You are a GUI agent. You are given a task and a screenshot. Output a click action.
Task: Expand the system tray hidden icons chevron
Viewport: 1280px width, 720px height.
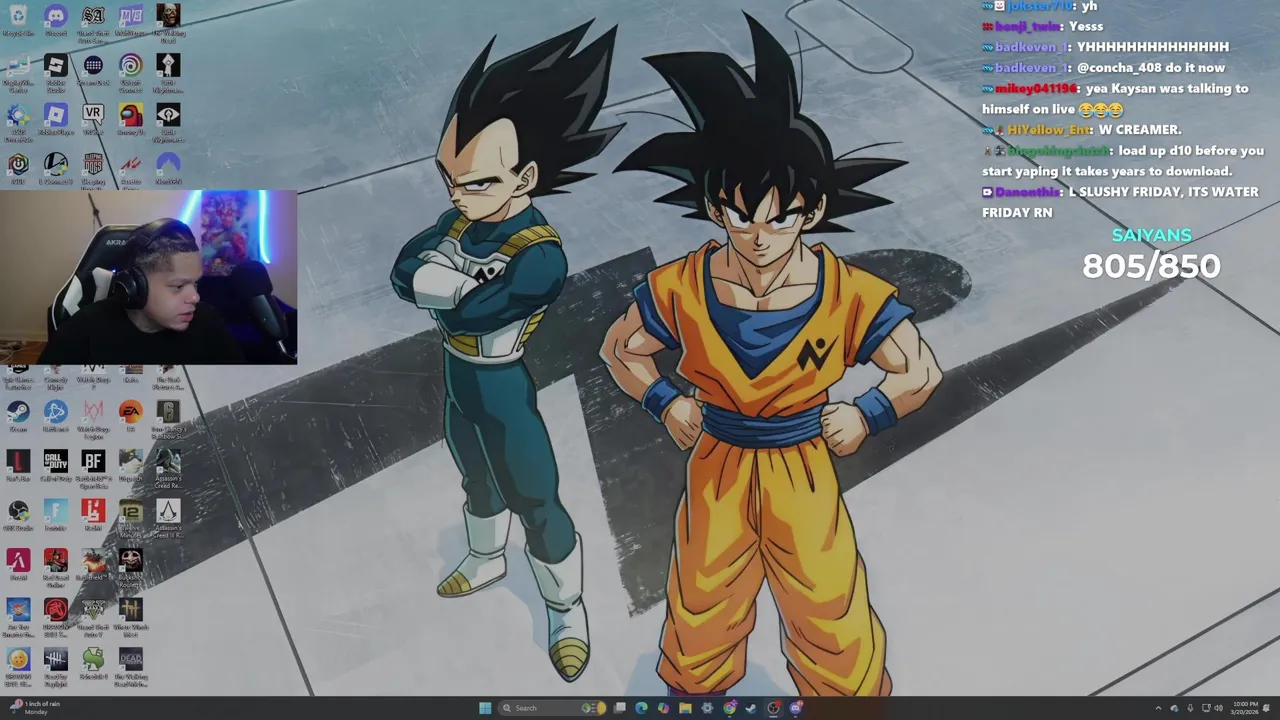point(1158,708)
